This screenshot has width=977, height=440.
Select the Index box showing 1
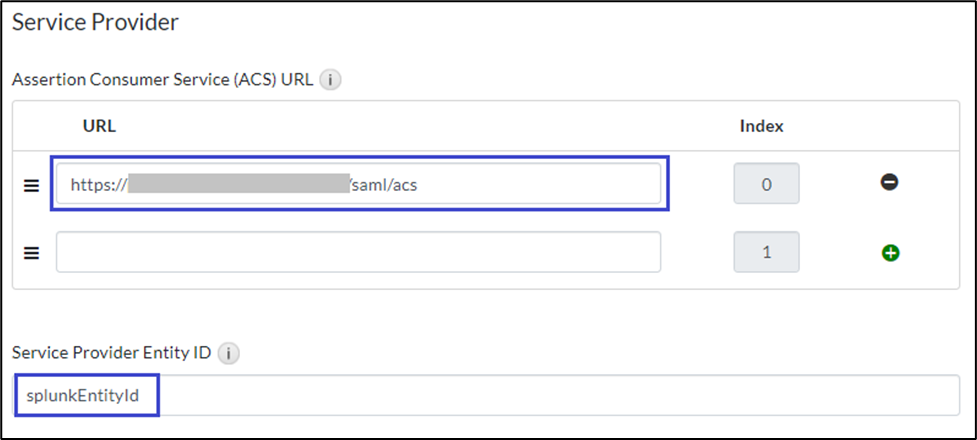point(766,252)
